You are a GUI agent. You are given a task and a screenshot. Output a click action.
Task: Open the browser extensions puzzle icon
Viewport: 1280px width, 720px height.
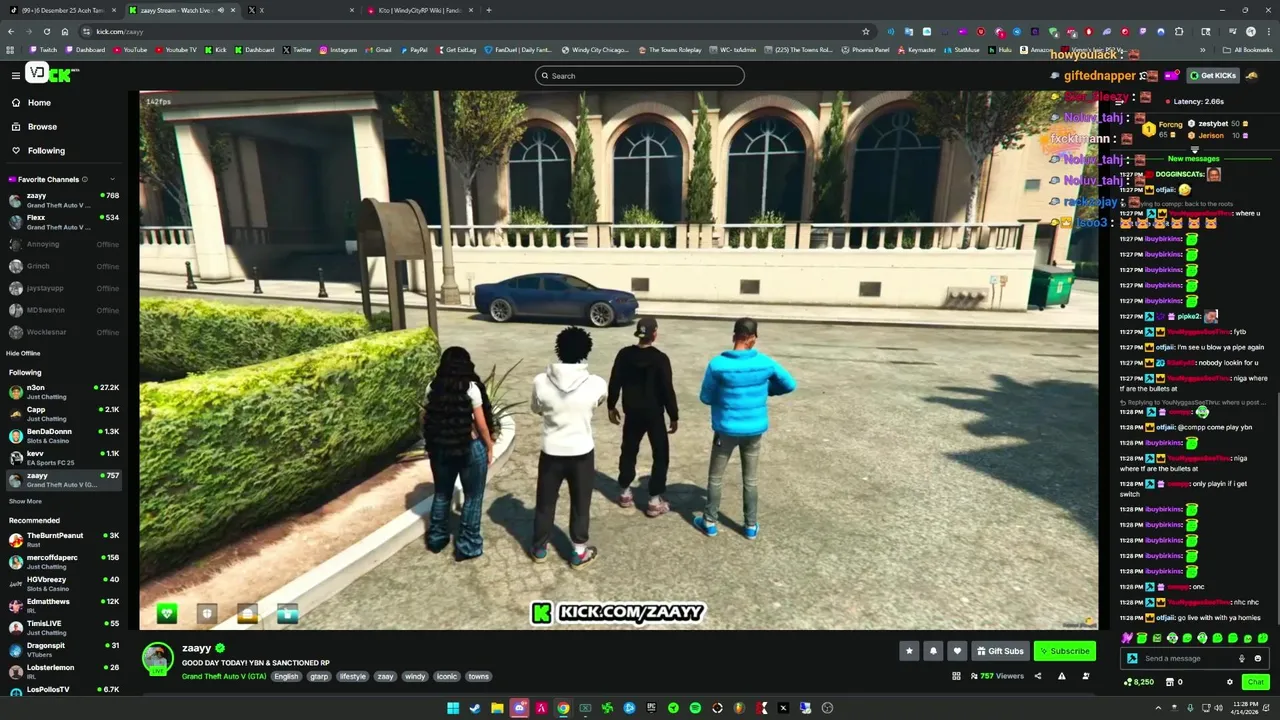tap(1179, 31)
